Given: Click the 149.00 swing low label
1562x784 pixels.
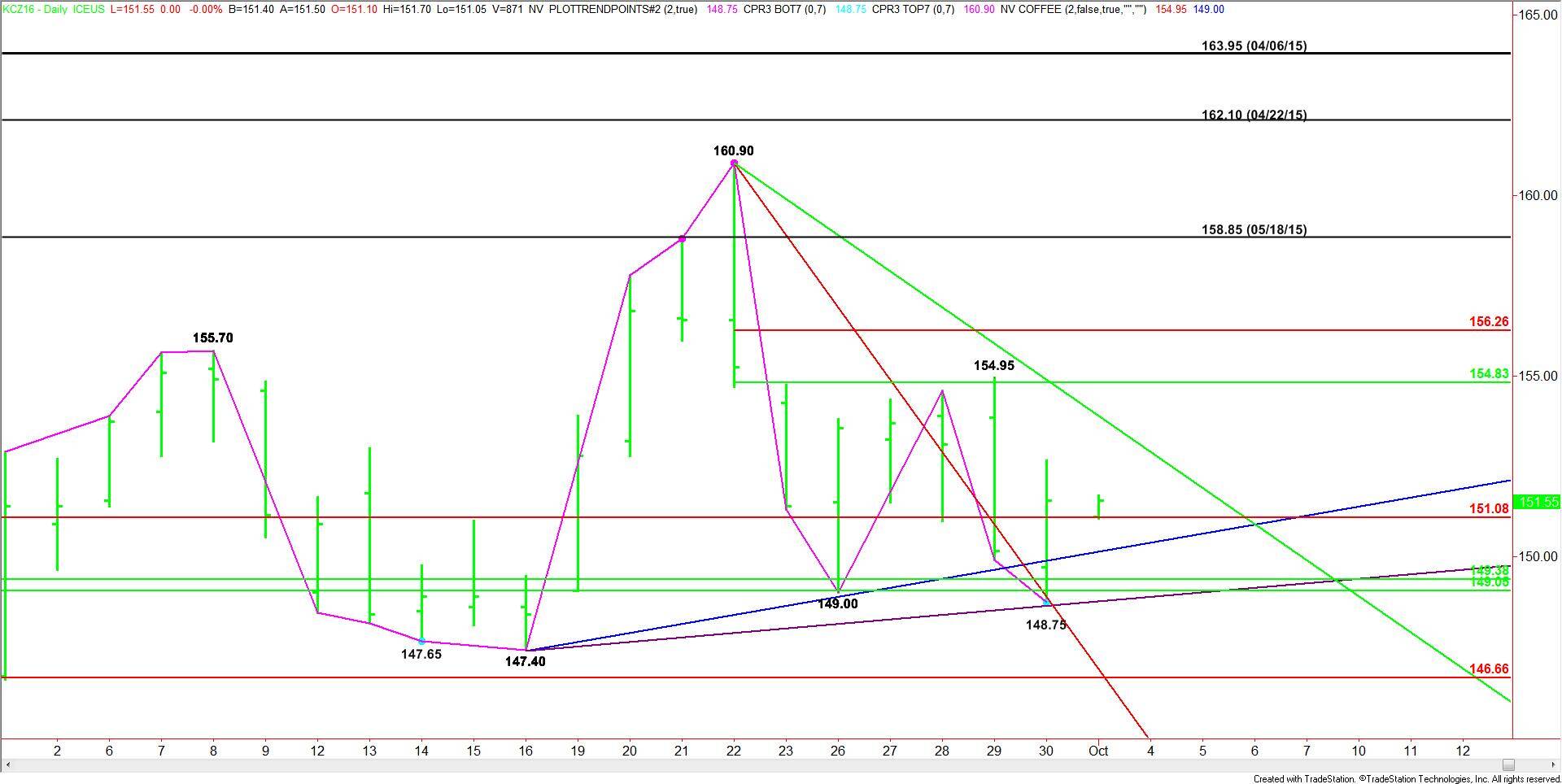Looking at the screenshot, I should tap(838, 603).
